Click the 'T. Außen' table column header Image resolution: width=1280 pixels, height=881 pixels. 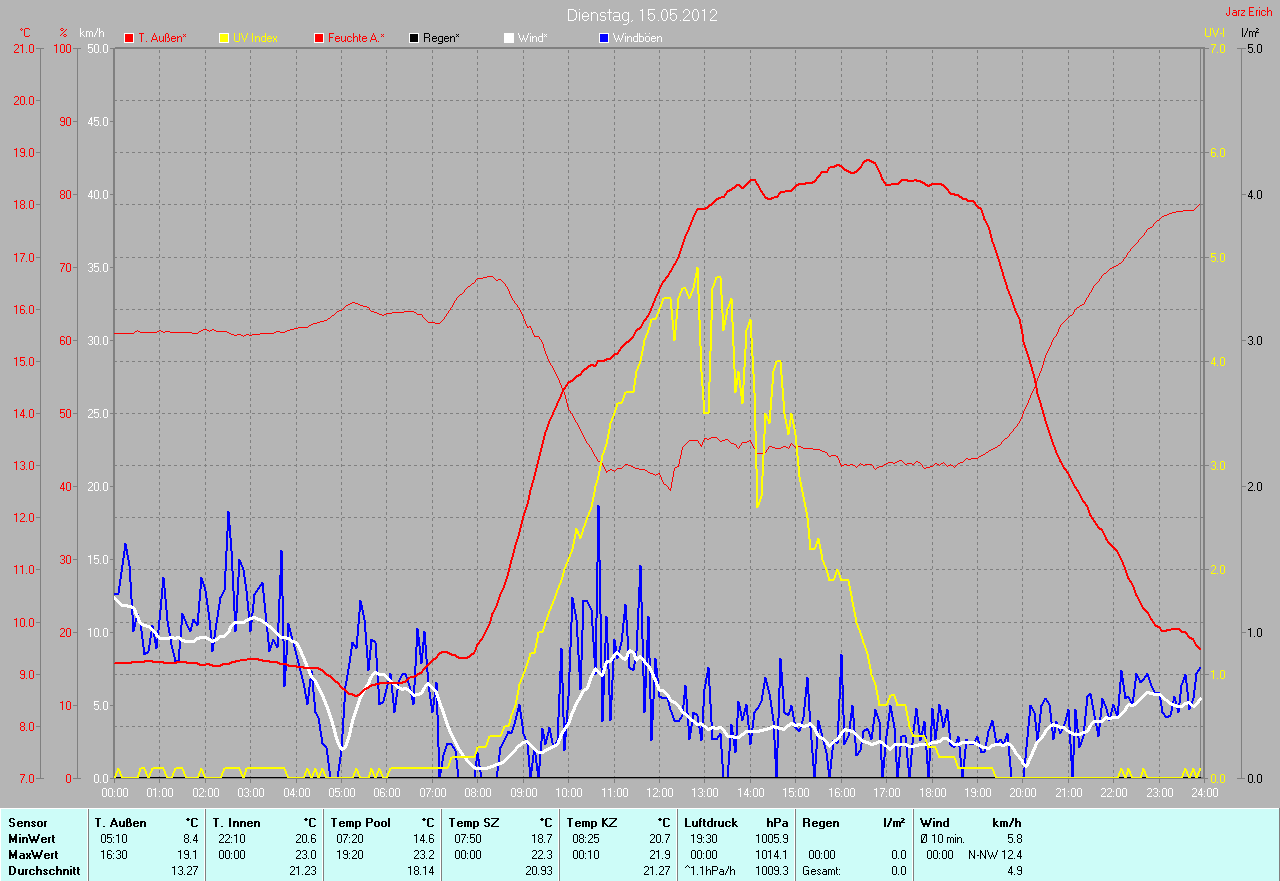coord(121,823)
